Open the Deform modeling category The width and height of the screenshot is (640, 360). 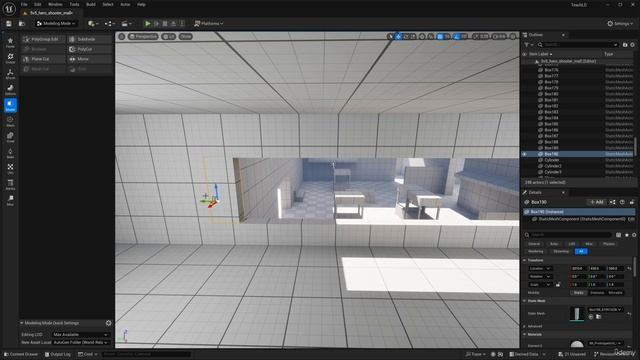click(10, 89)
